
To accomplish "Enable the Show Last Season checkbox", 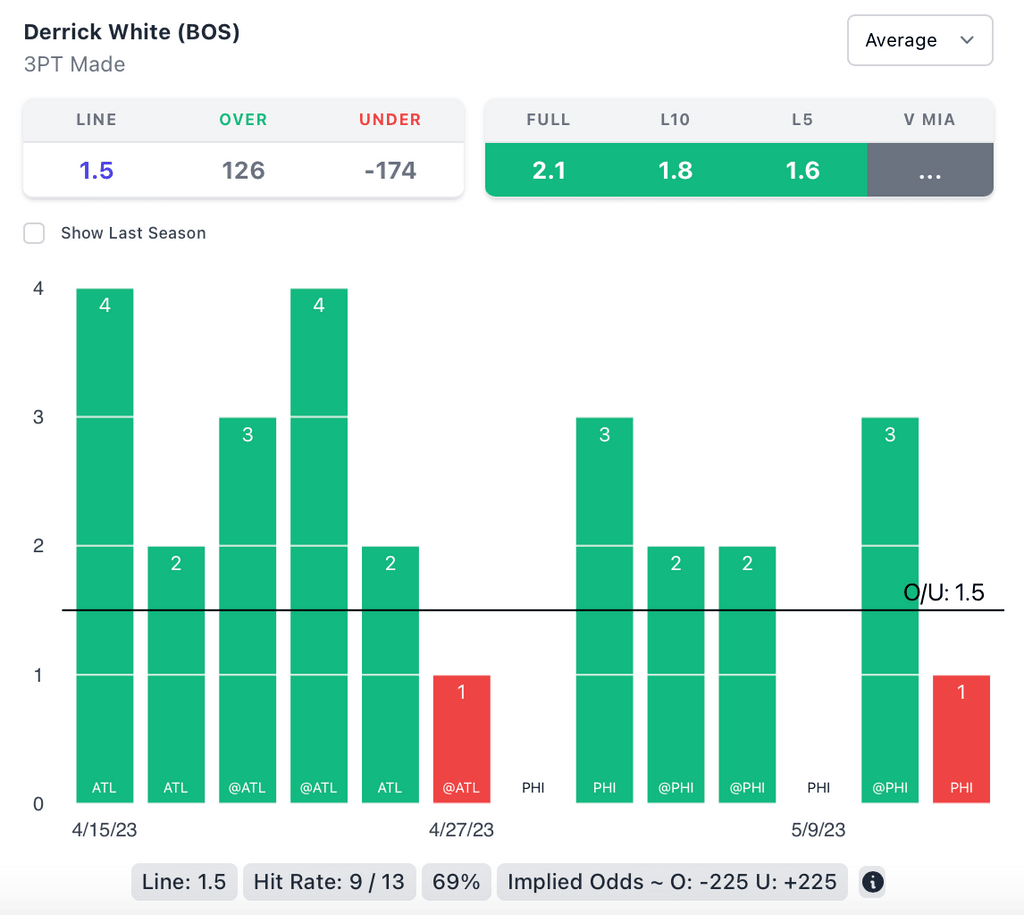I will click(x=34, y=233).
